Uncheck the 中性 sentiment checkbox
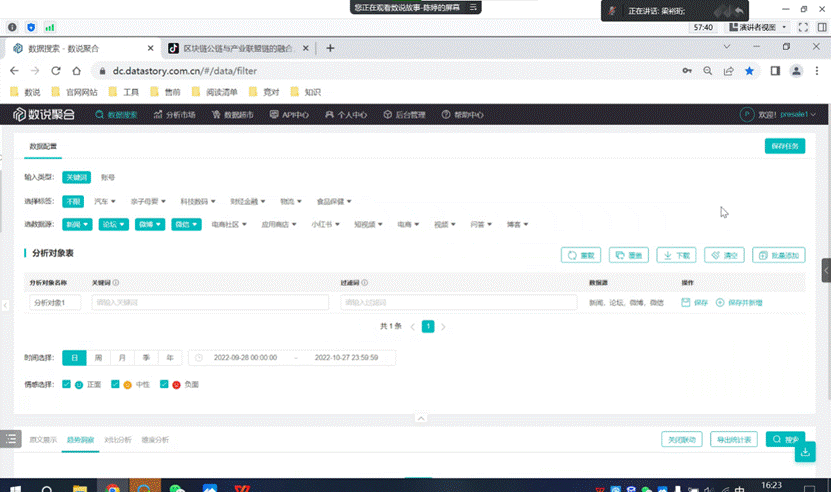Image resolution: width=831 pixels, height=492 pixels. point(116,384)
